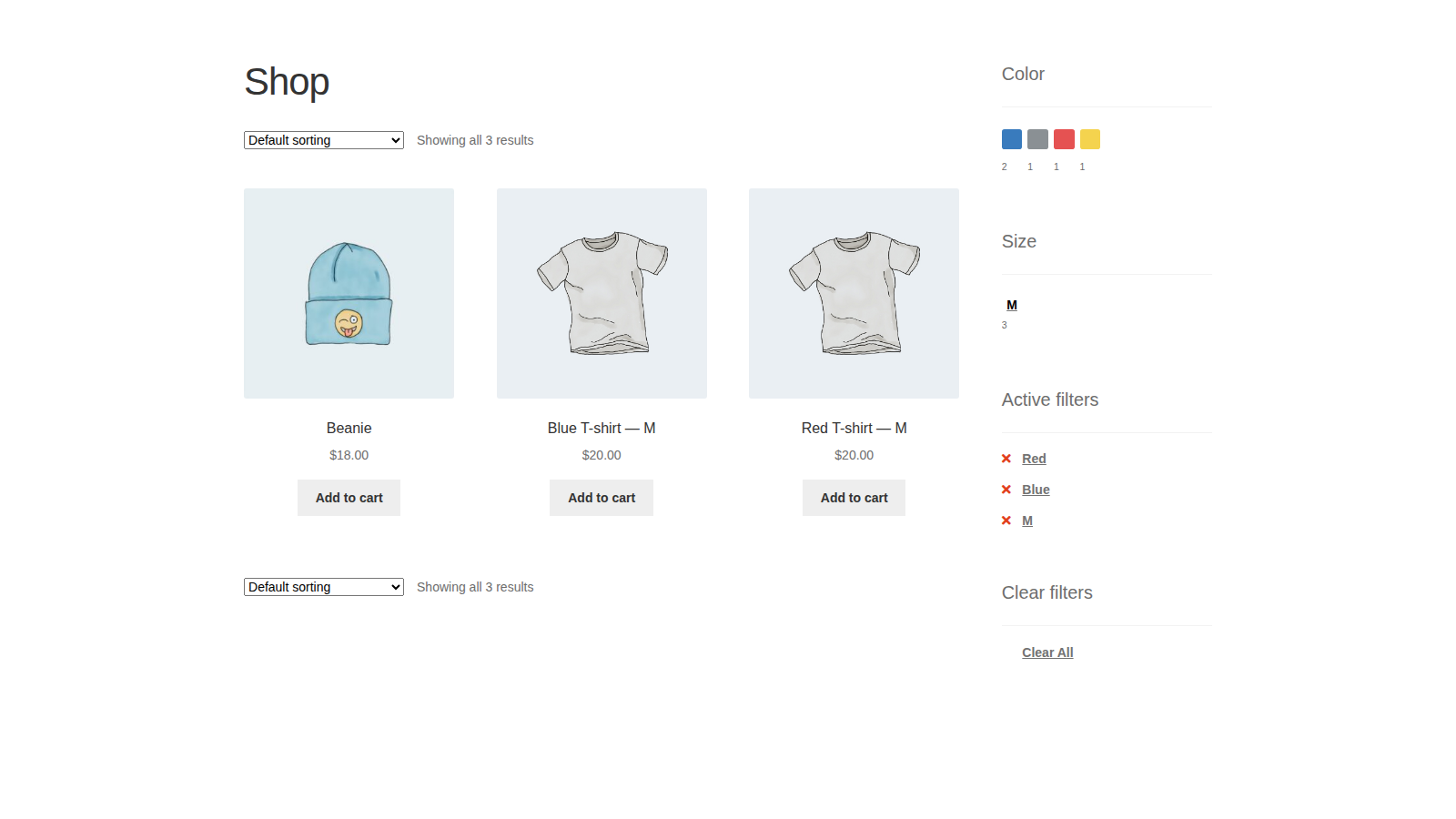Click the Blue active filter link
The width and height of the screenshot is (1456, 819).
[x=1036, y=490]
